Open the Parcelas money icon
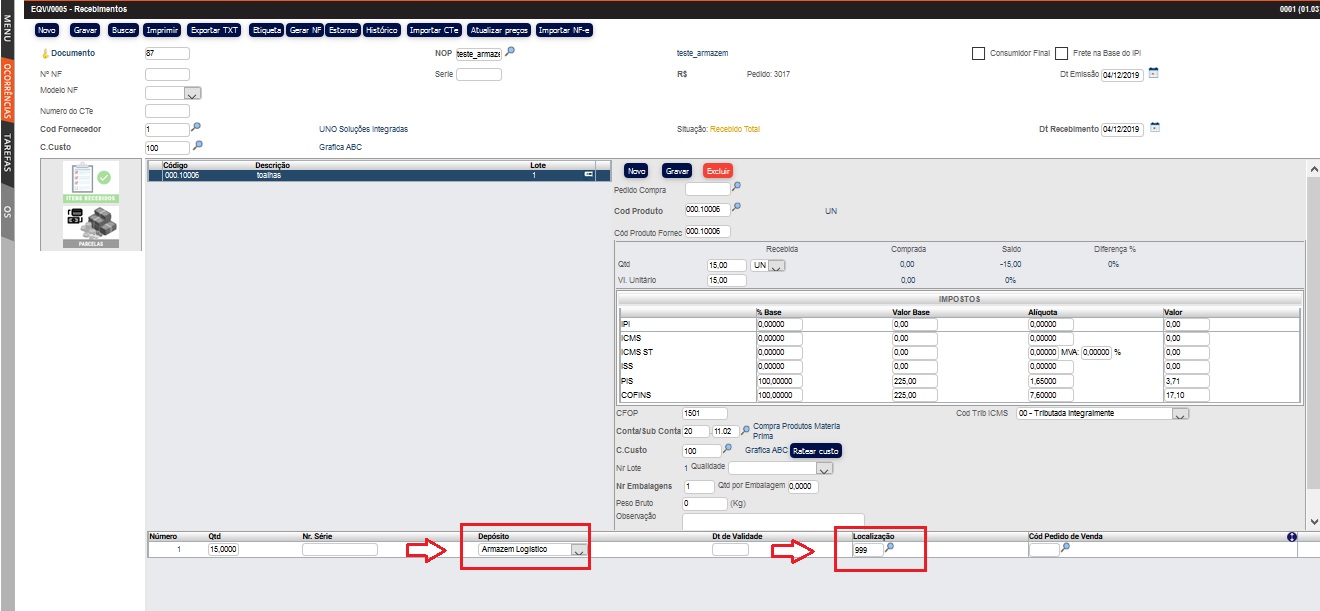Image resolution: width=1320 pixels, height=611 pixels. pyautogui.click(x=91, y=225)
